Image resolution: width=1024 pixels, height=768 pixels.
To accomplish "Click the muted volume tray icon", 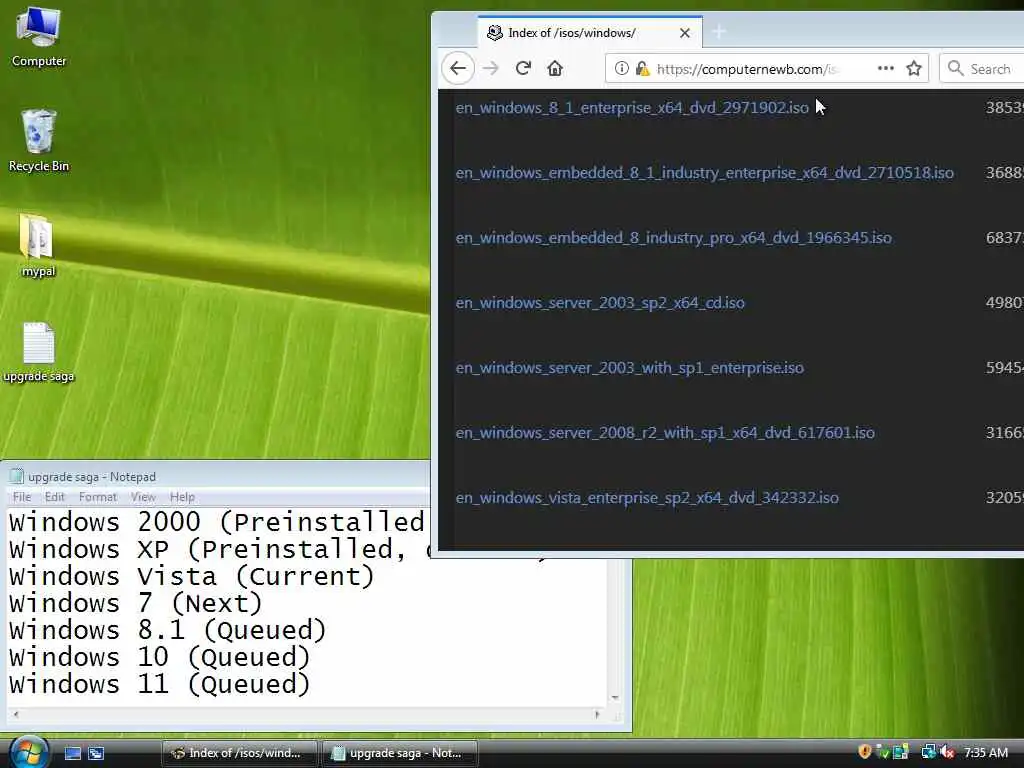I will coord(947,752).
